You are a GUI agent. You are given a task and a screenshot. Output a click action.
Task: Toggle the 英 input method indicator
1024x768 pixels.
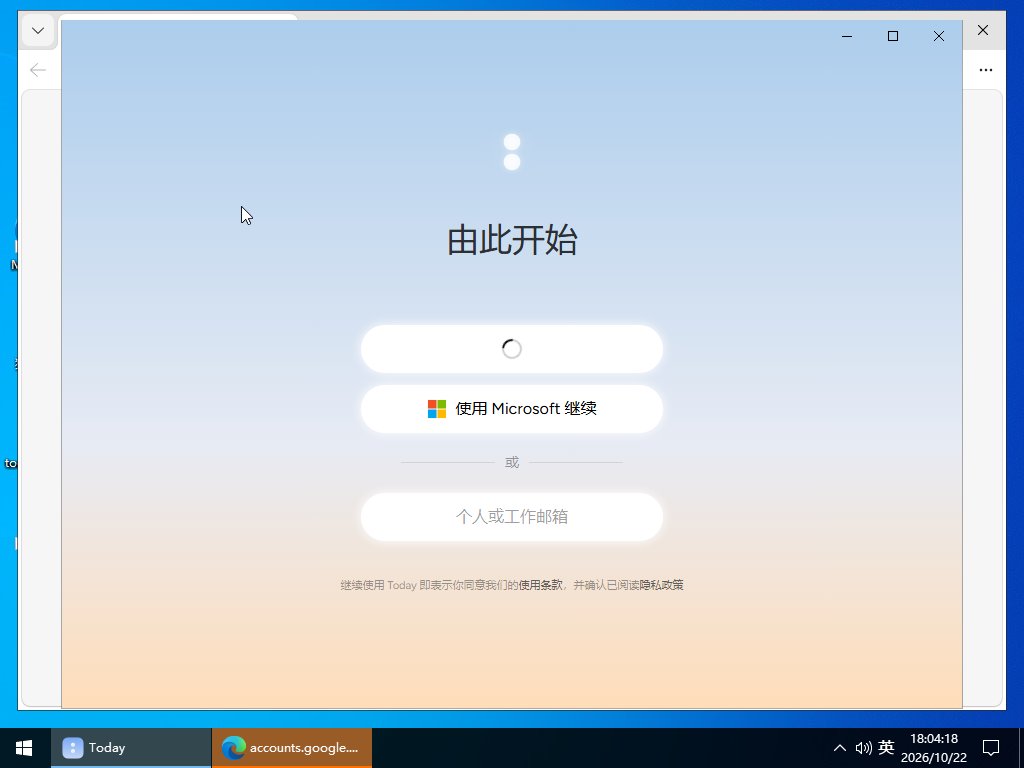pyautogui.click(x=886, y=747)
